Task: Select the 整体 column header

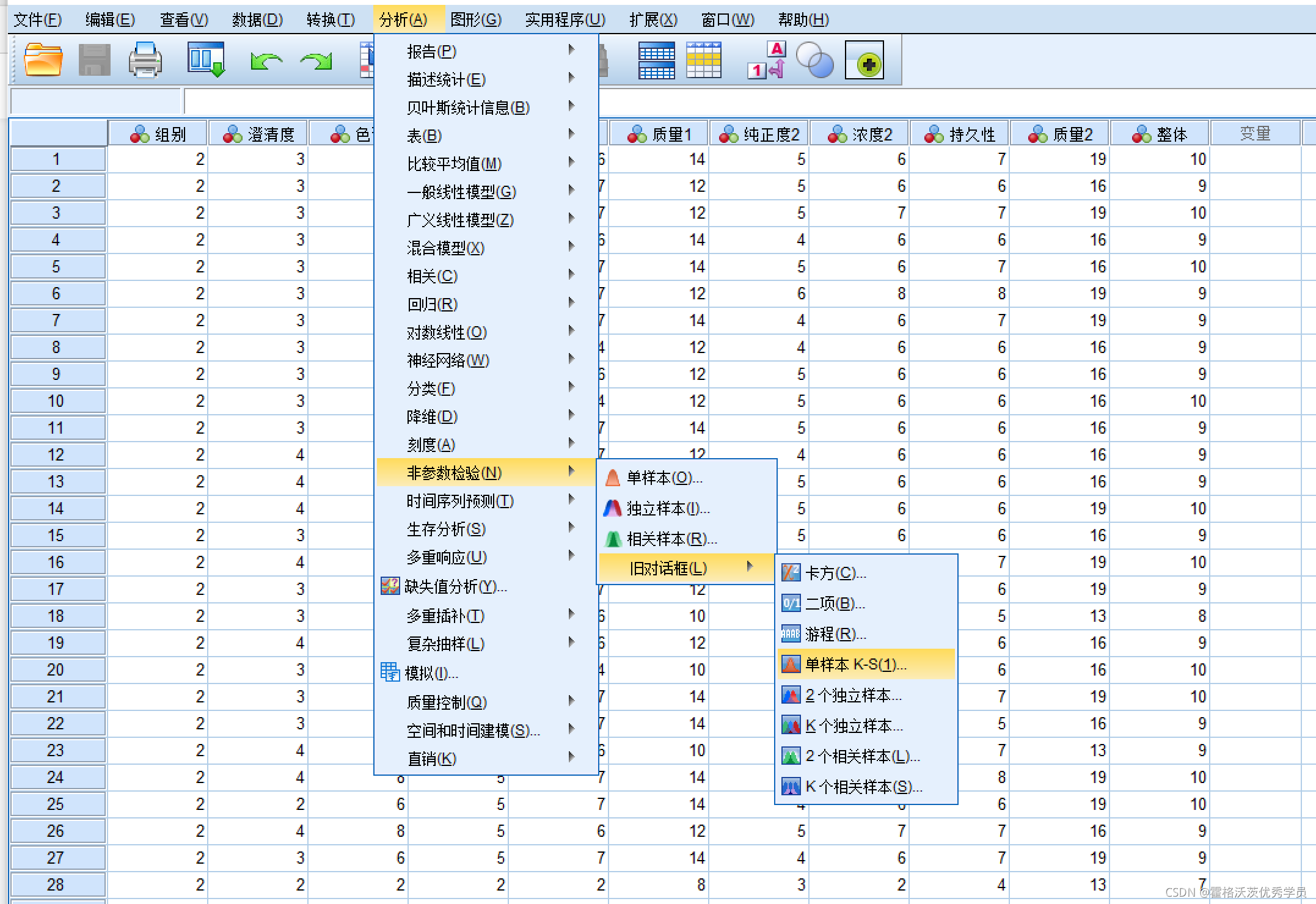Action: [1160, 134]
